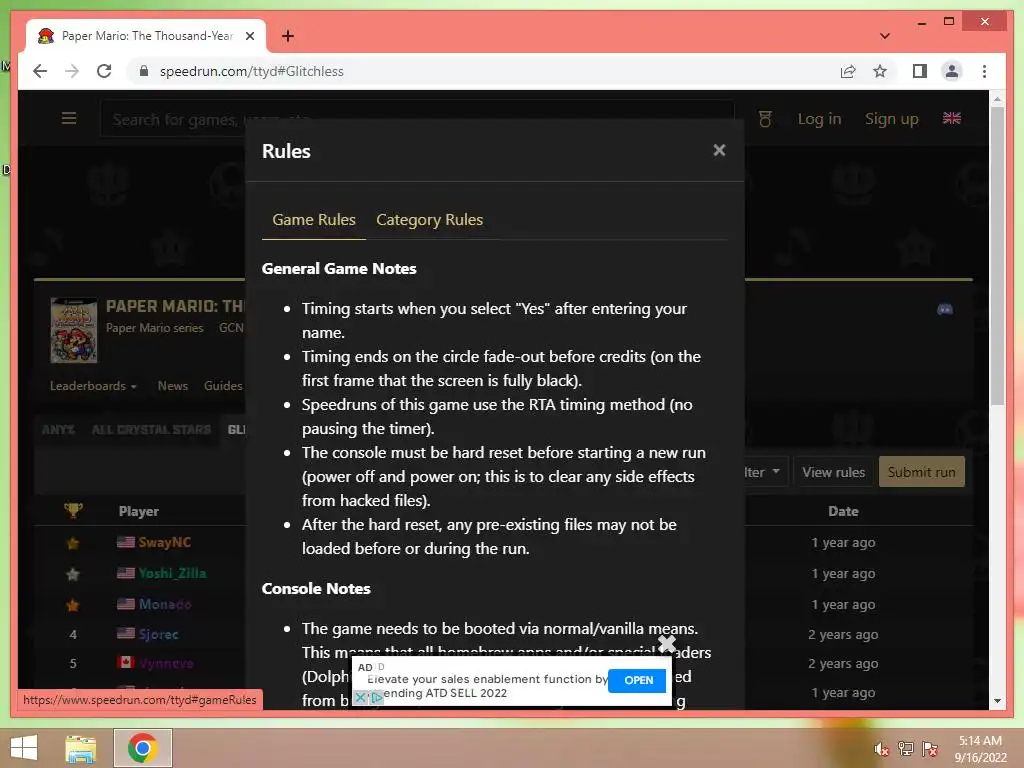
Task: Close the Paper Mario browser tab
Action: (x=249, y=36)
